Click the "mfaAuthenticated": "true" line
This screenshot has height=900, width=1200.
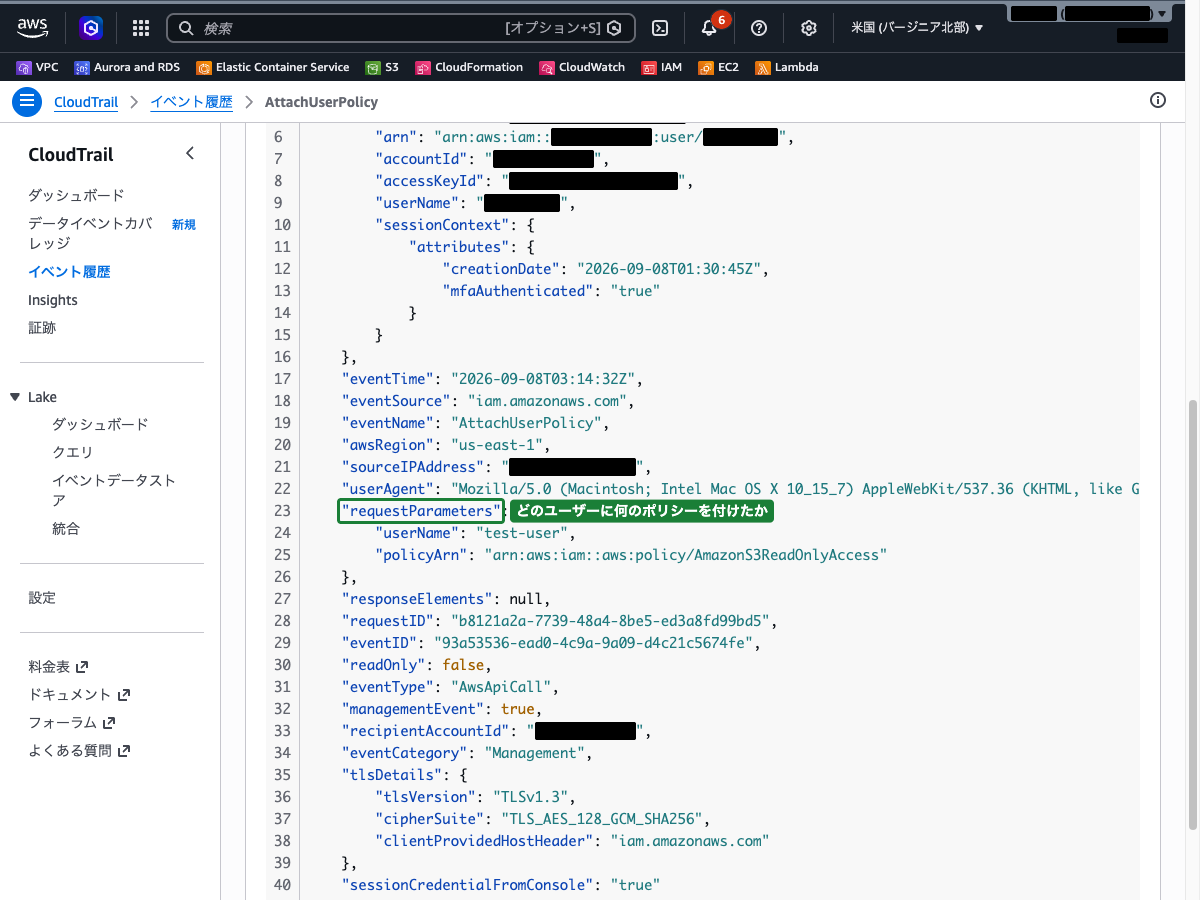pos(552,291)
